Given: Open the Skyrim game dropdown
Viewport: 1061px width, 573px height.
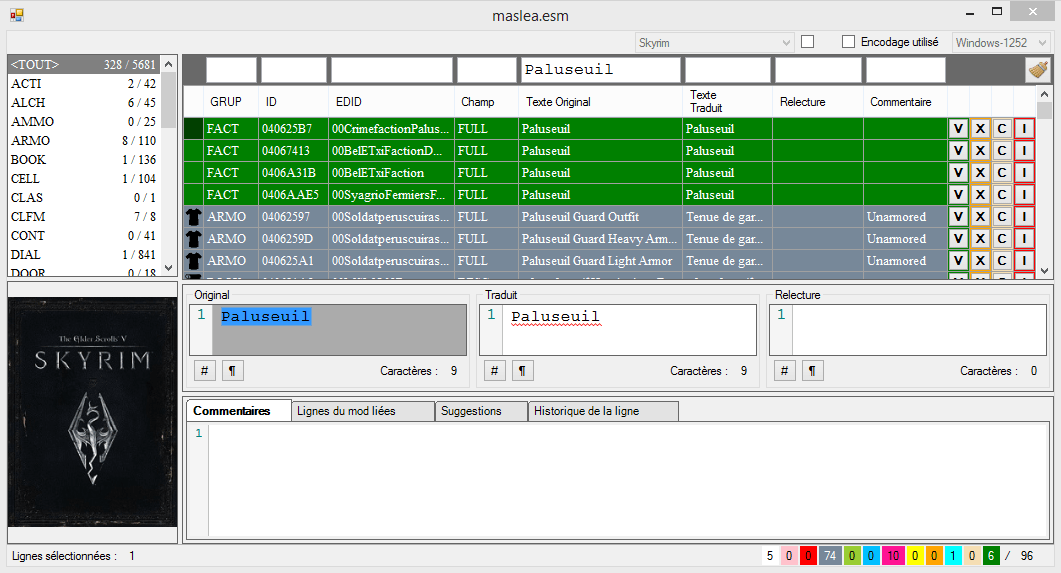Looking at the screenshot, I should point(714,43).
